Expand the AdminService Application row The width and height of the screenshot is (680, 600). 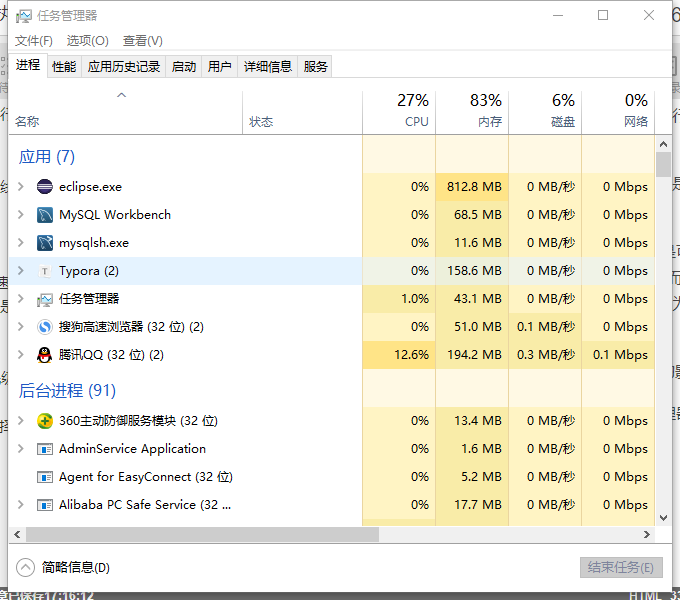pyautogui.click(x=20, y=449)
